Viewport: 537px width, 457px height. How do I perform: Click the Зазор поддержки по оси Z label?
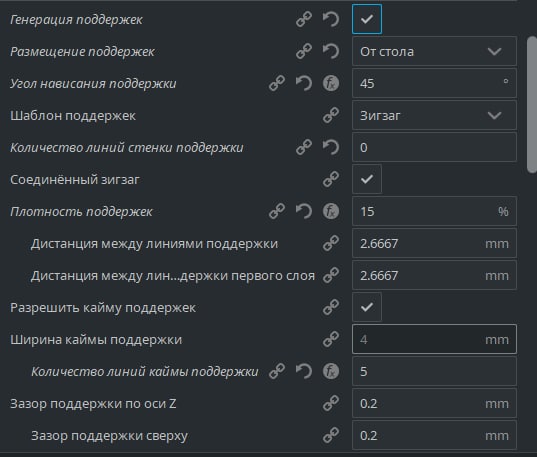coord(93,404)
